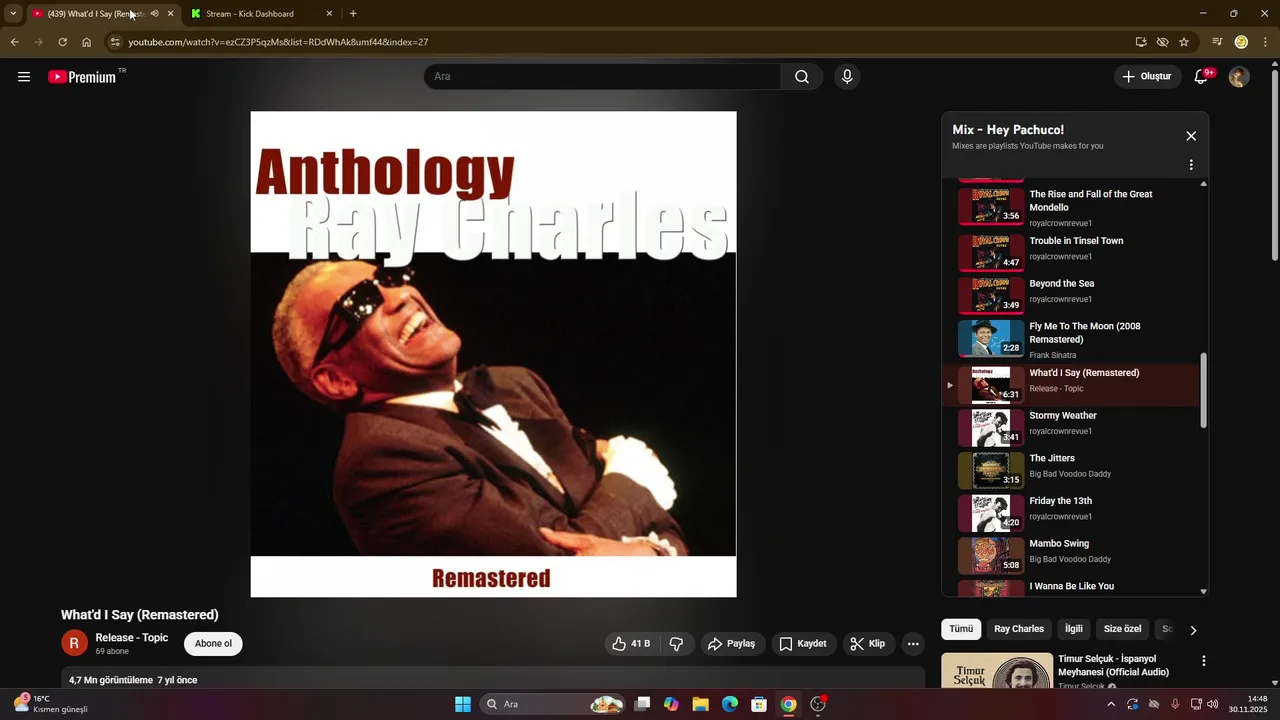Viewport: 1280px width, 720px height.
Task: Play Fly Me To The Moon by Frank Sinatra
Action: click(x=1072, y=339)
